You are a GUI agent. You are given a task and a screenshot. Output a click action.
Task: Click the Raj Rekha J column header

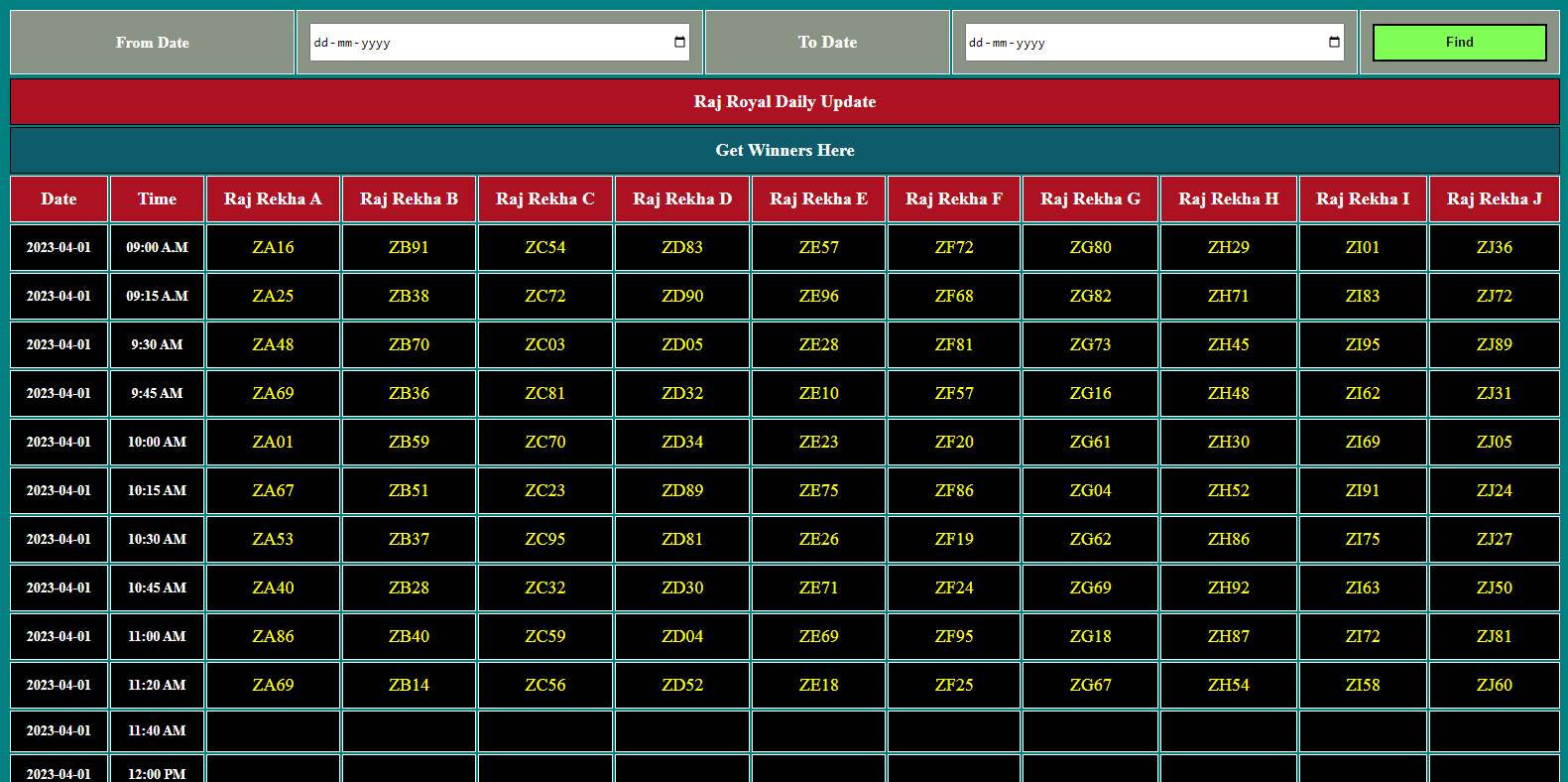point(1494,199)
